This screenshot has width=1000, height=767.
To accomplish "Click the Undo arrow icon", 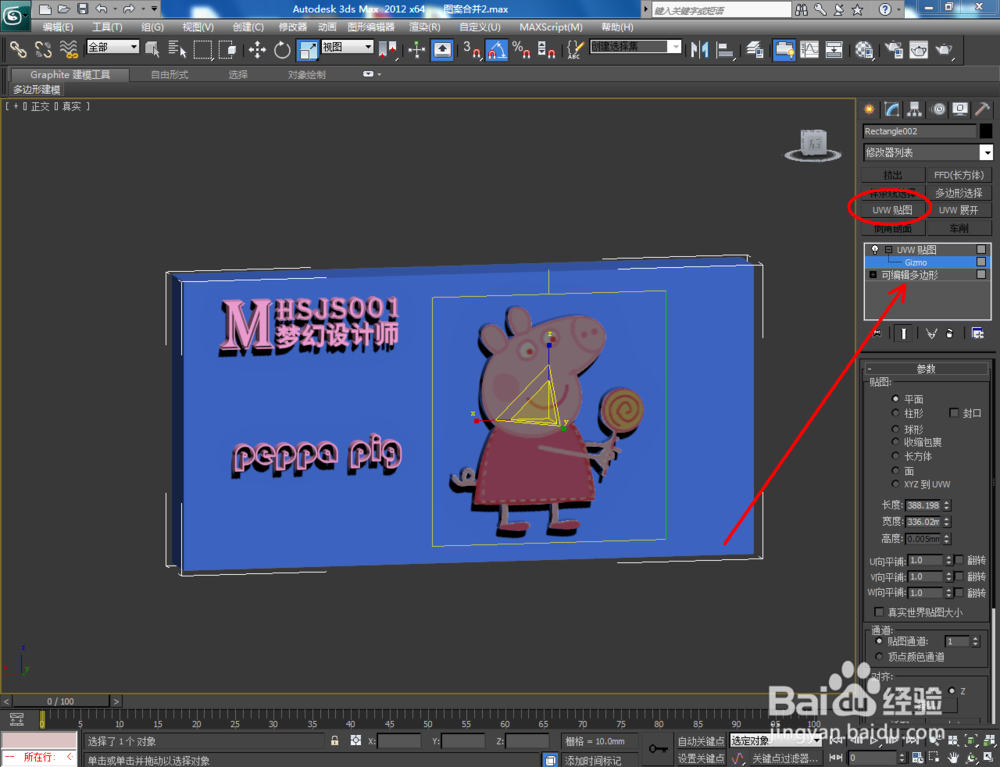I will click(x=101, y=9).
